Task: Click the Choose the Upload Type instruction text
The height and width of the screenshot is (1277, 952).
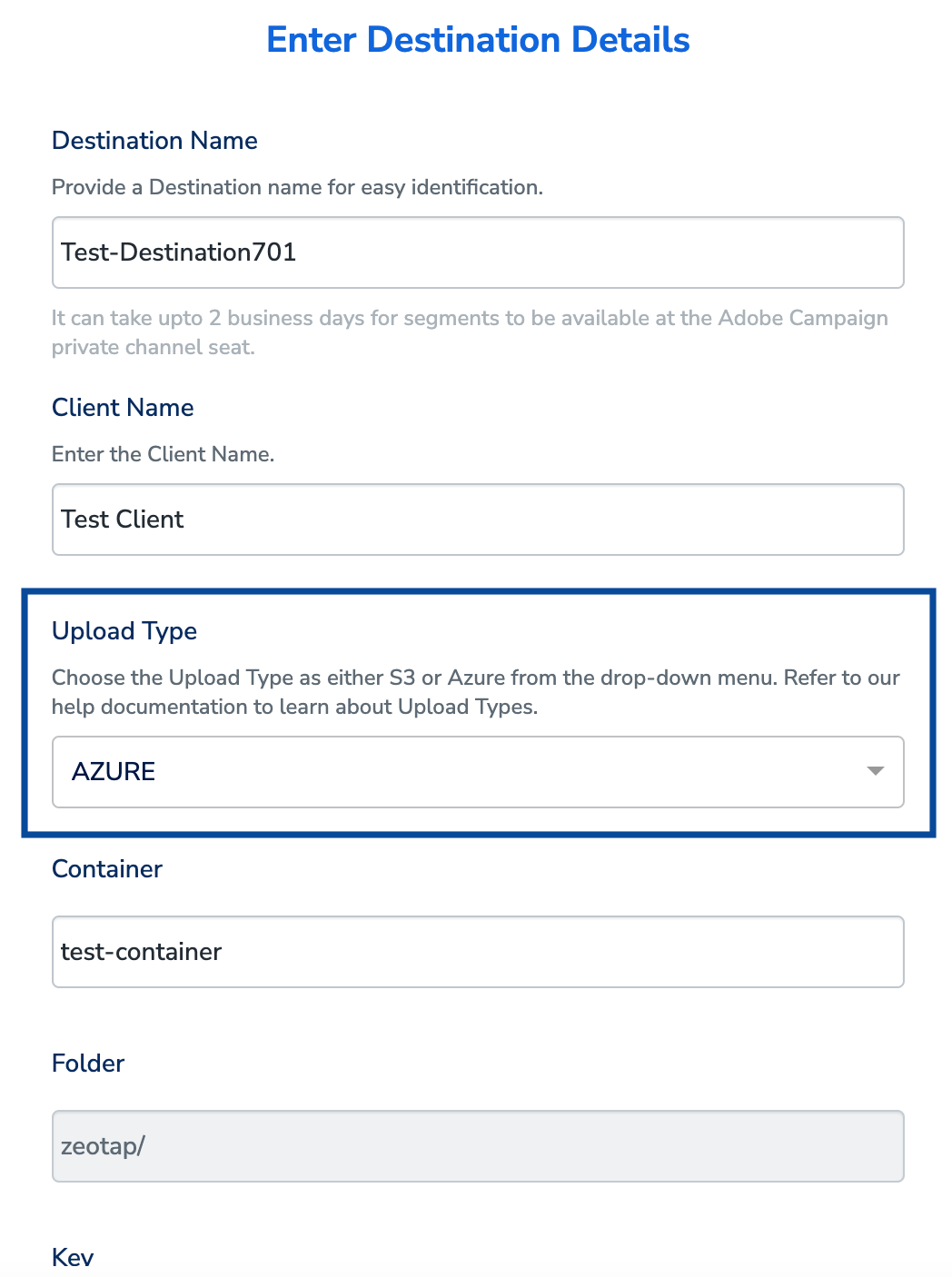Action: [x=476, y=678]
